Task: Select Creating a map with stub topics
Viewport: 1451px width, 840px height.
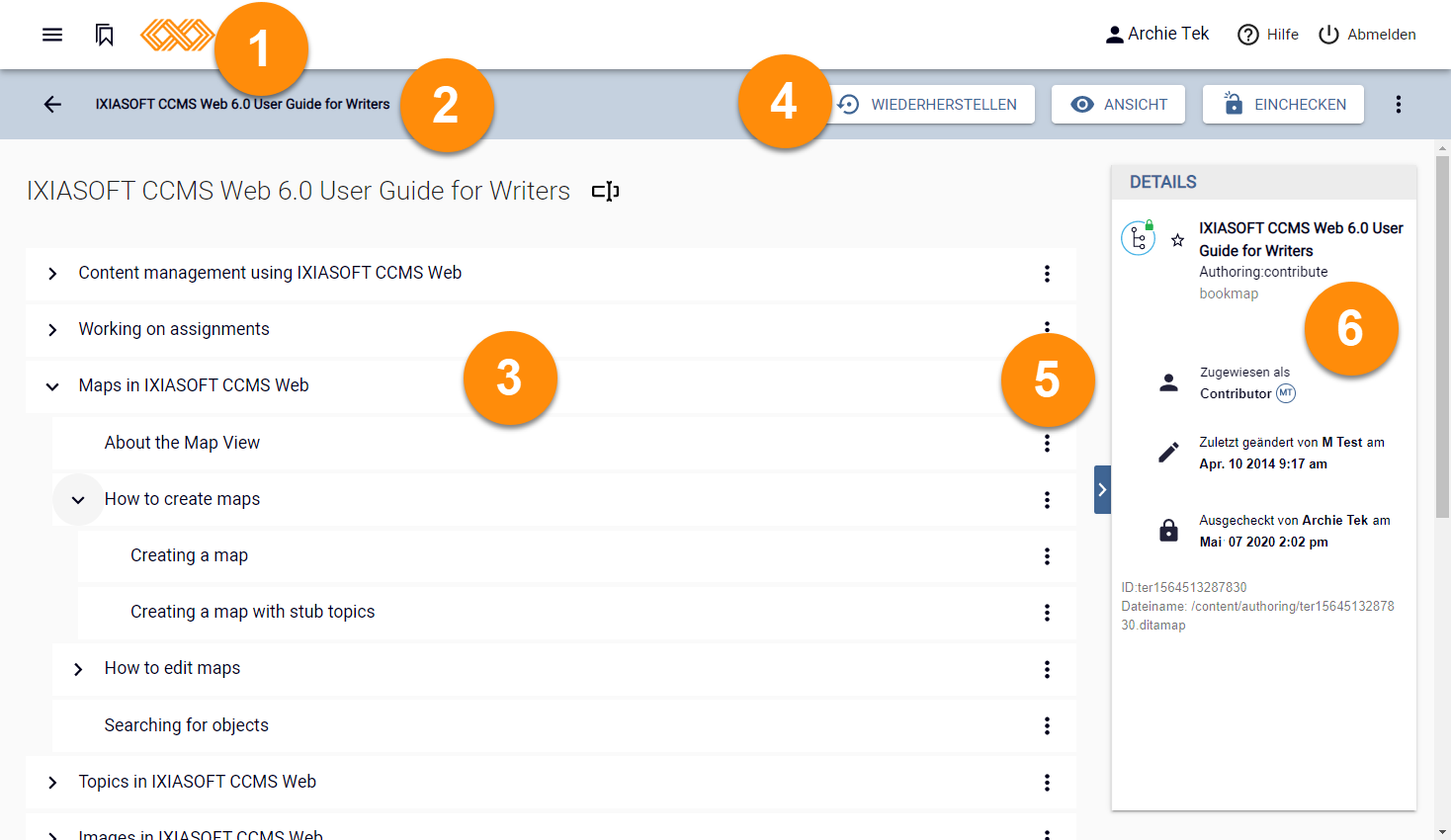Action: click(252, 612)
